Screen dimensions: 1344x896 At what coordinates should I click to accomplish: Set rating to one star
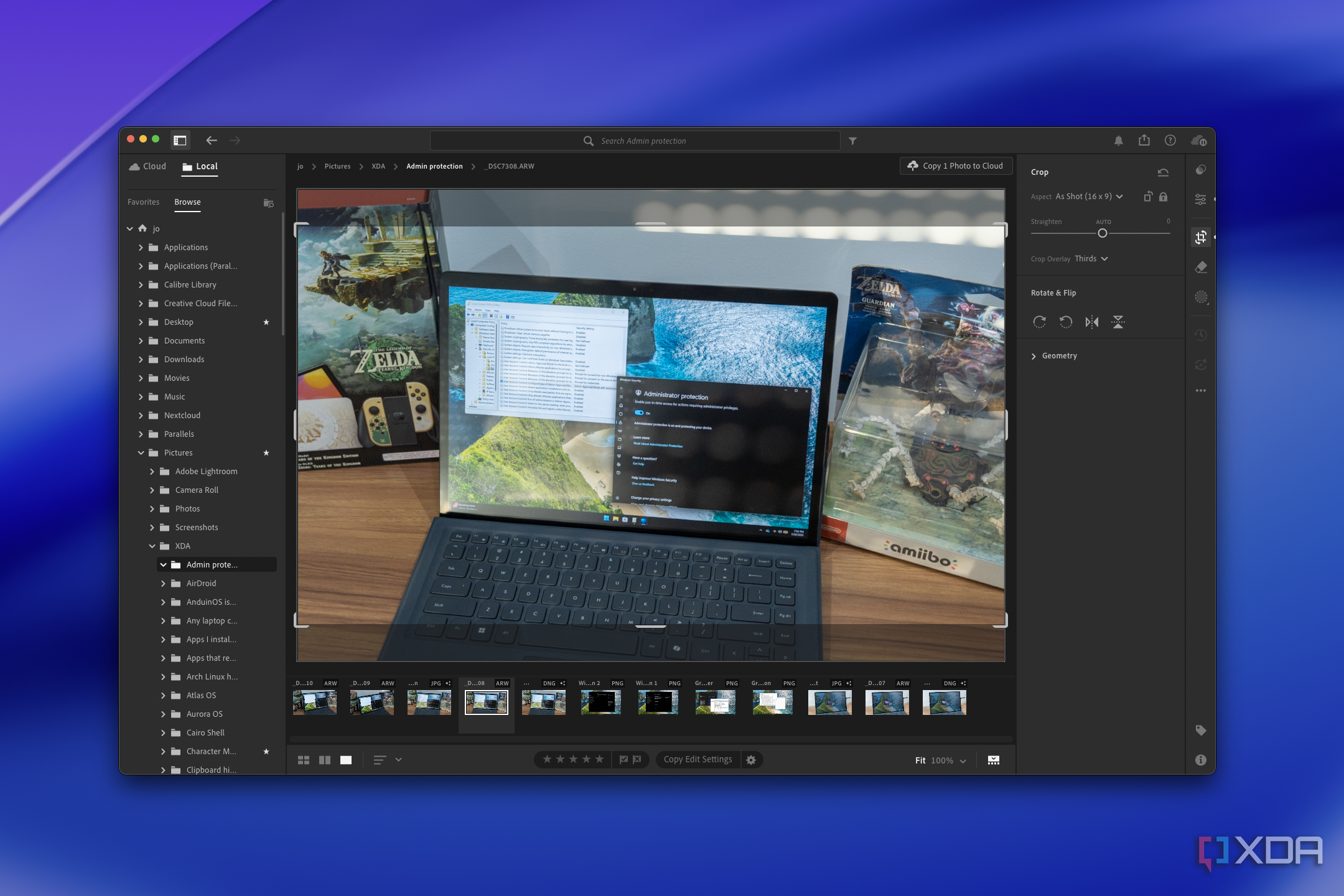(548, 759)
